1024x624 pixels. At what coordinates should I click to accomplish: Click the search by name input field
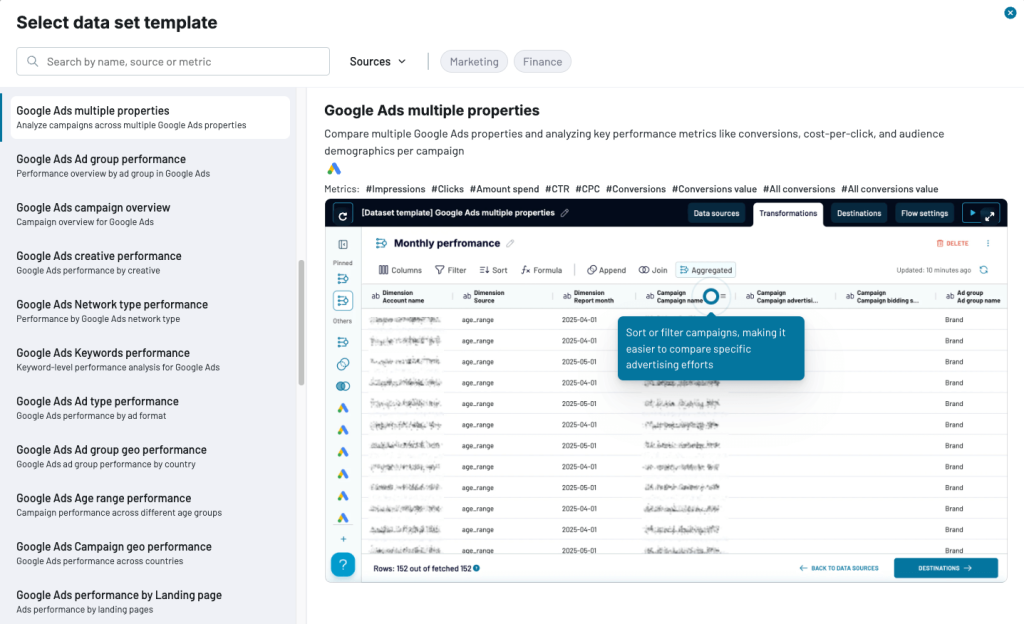(x=173, y=61)
